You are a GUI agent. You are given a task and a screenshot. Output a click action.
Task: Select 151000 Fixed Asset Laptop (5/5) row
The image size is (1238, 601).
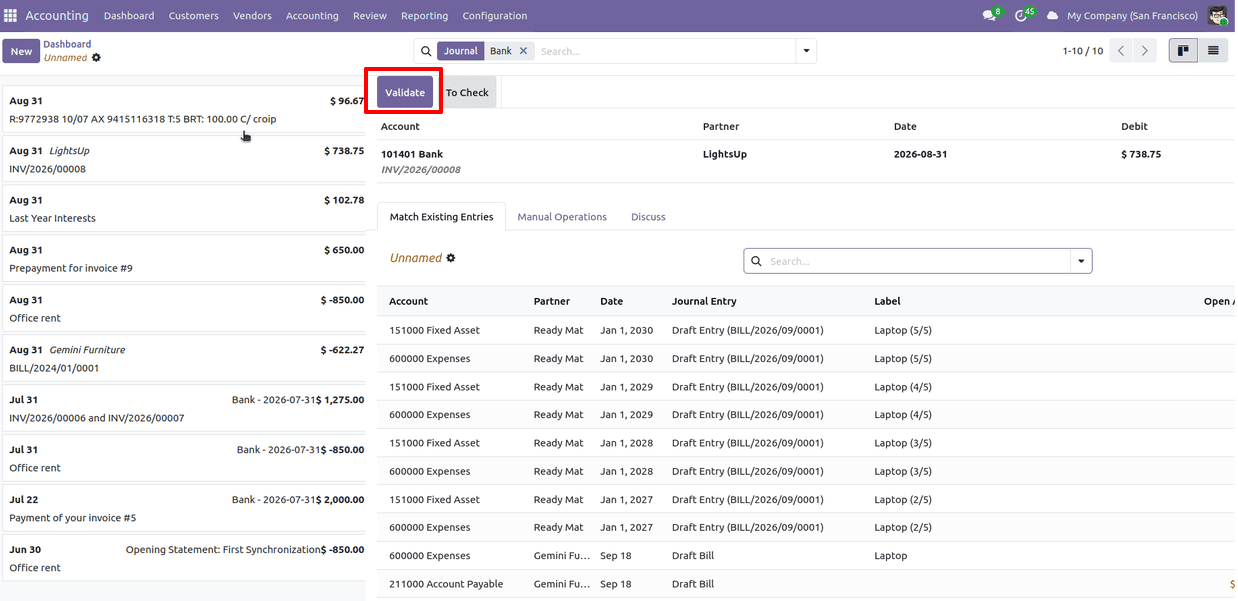pos(807,330)
